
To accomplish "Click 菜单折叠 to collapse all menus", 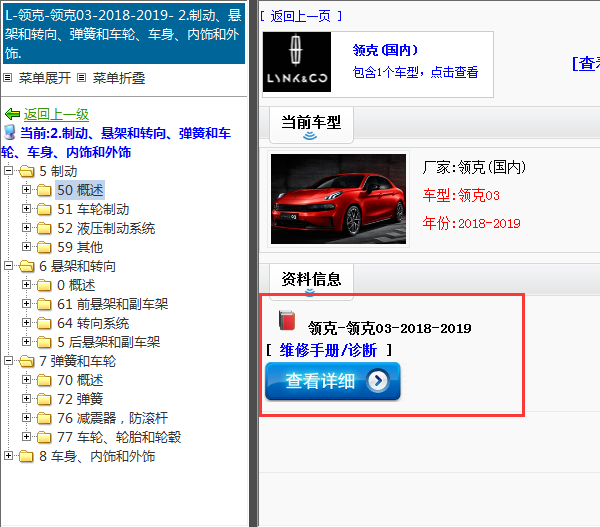I will 119,78.
